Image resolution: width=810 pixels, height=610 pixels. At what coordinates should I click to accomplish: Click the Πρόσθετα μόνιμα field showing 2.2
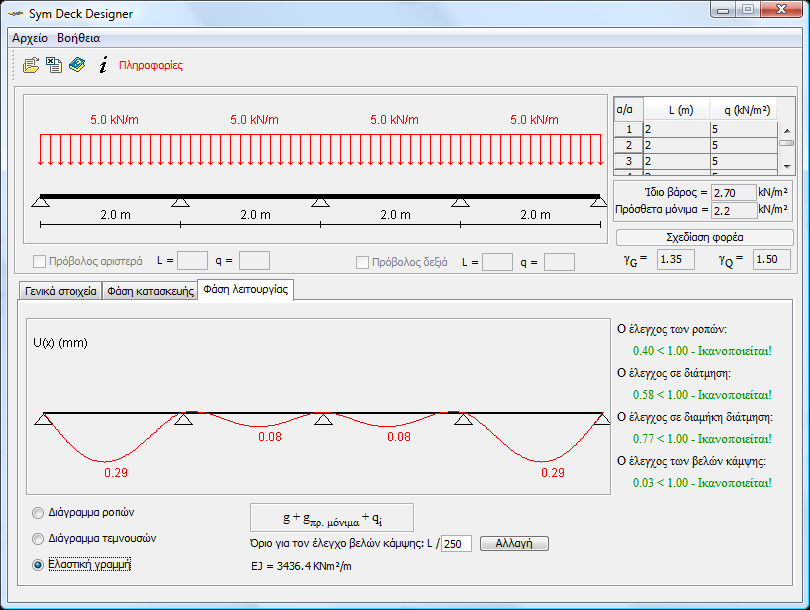(x=734, y=210)
